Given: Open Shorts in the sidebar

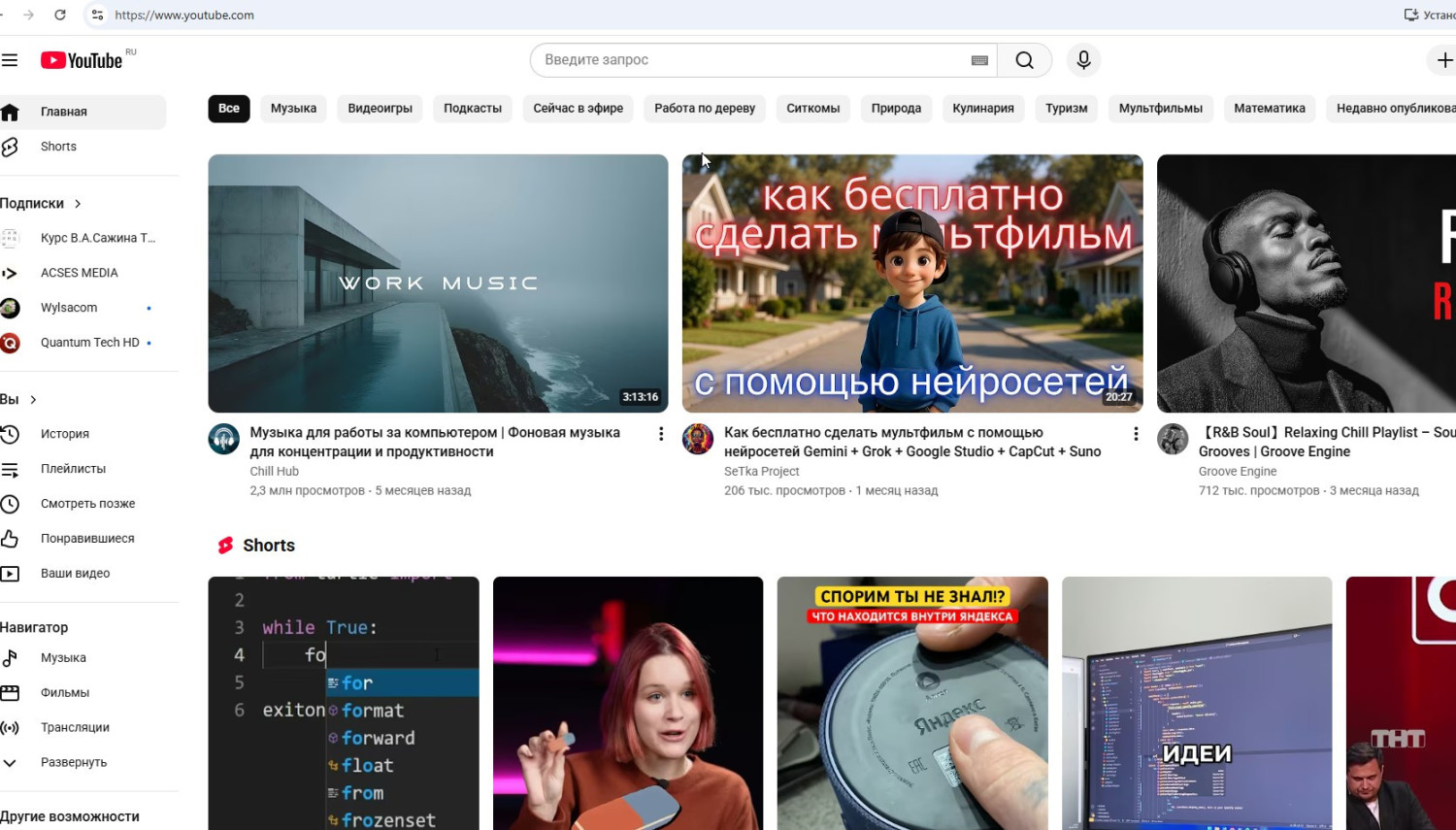Looking at the screenshot, I should (x=58, y=147).
